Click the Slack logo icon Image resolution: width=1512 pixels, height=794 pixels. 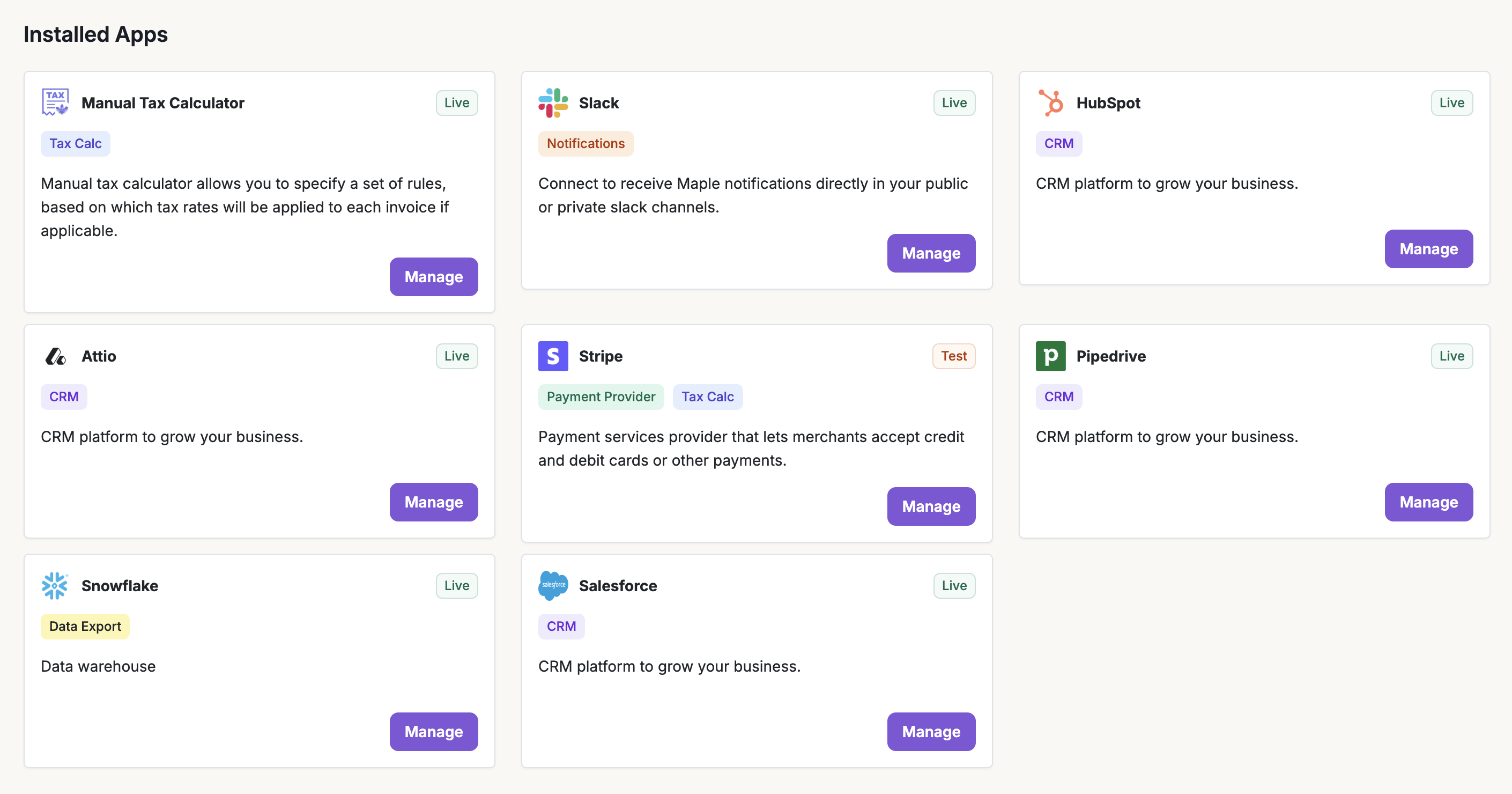click(x=553, y=103)
